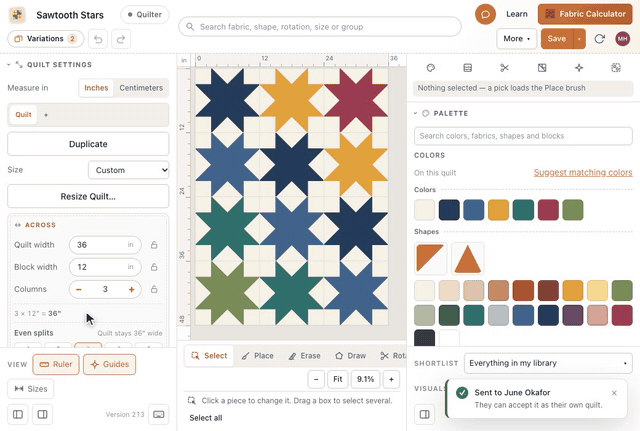Open the MH user avatar menu
The image size is (640, 431).
622,39
